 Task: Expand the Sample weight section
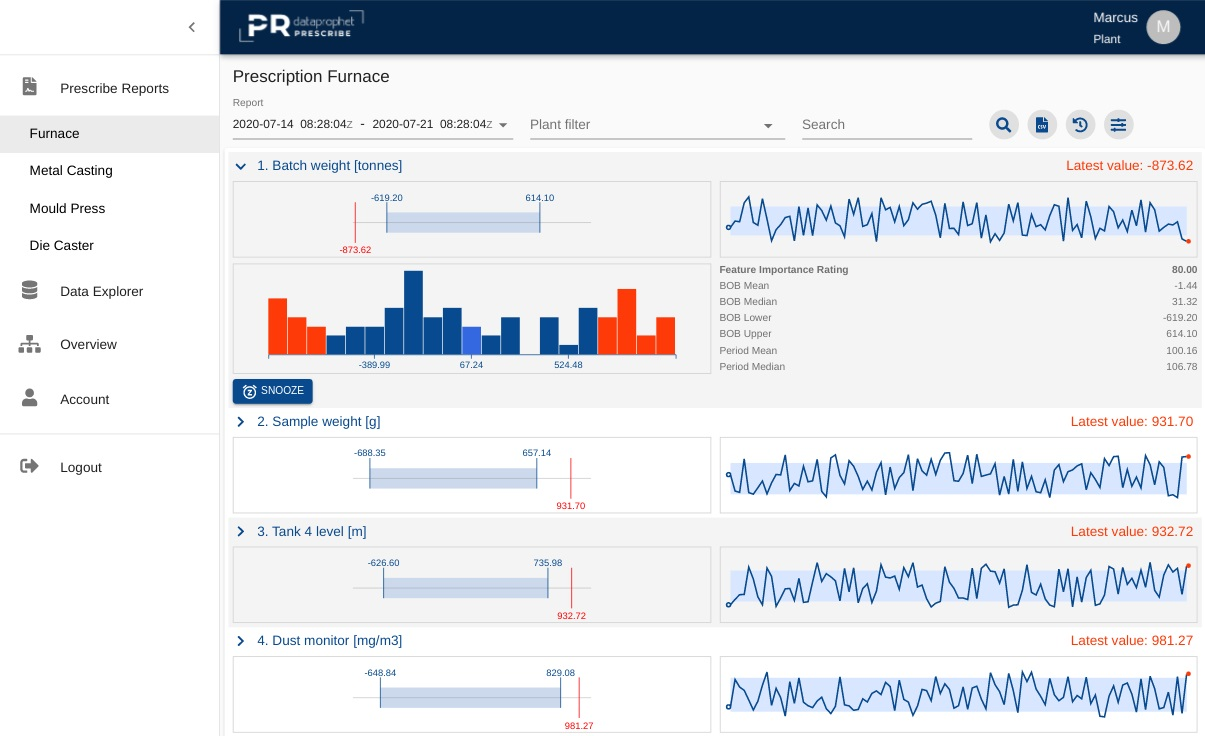240,421
